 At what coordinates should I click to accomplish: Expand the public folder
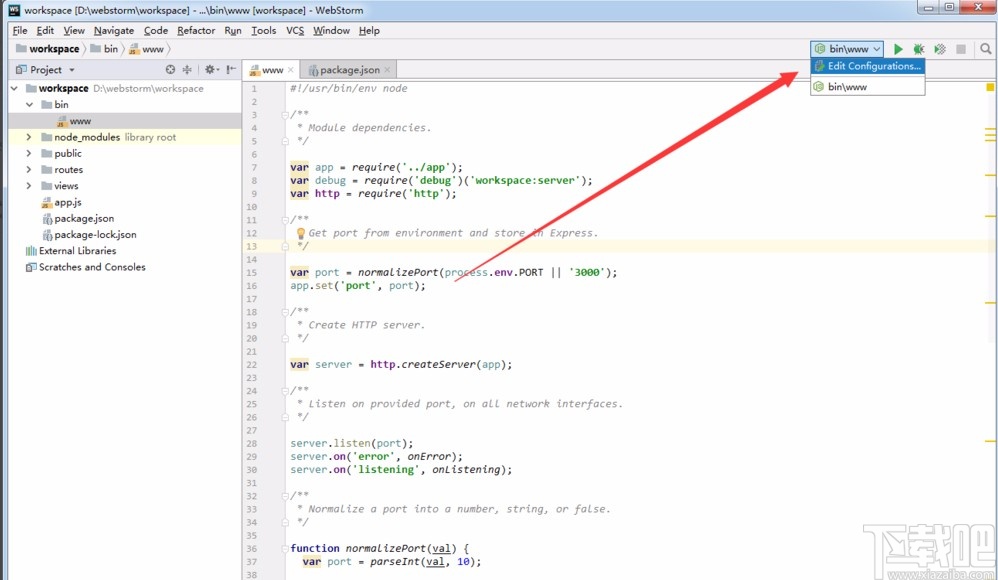pyautogui.click(x=29, y=153)
